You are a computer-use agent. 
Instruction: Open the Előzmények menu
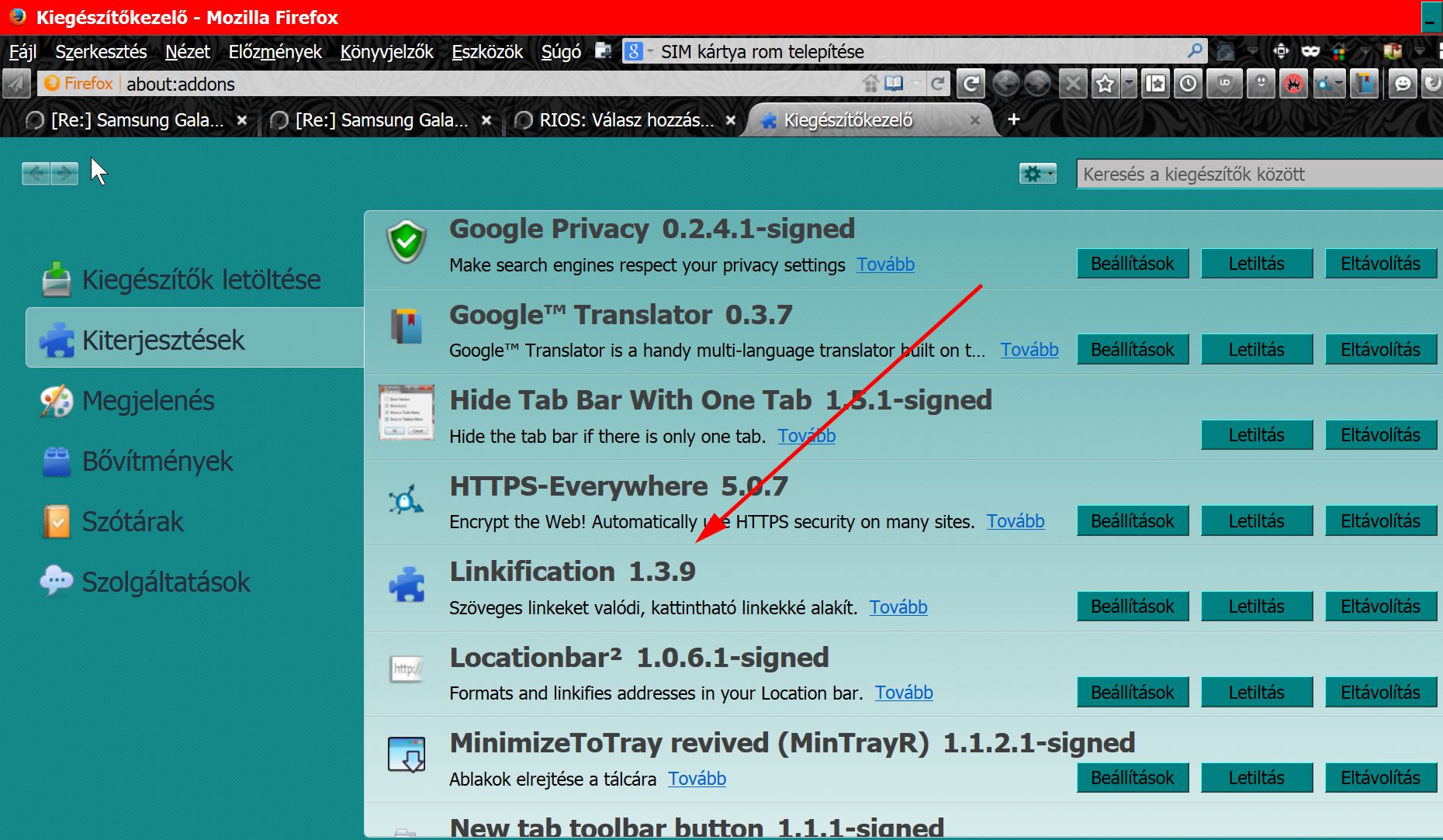(275, 51)
